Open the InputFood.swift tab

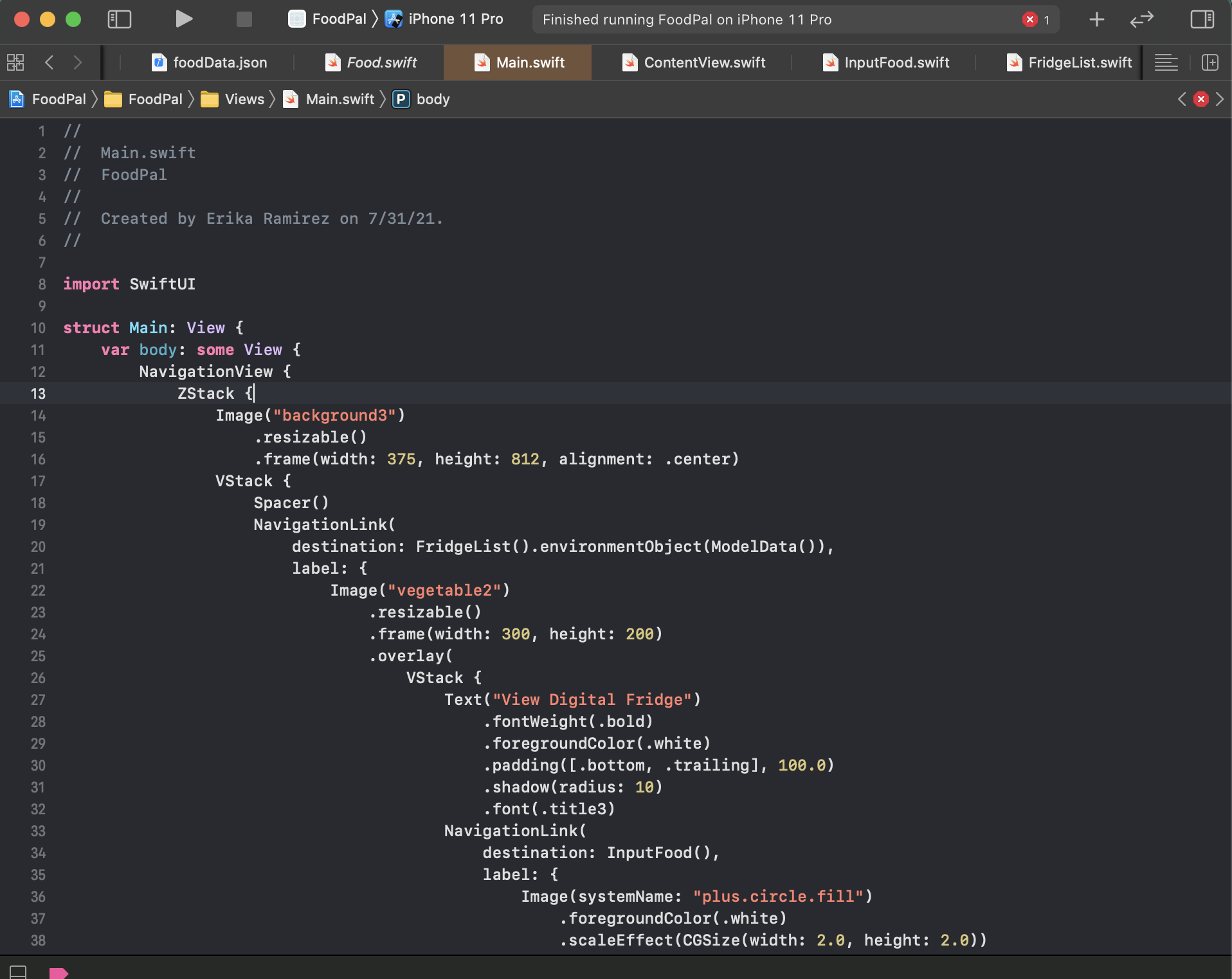886,62
